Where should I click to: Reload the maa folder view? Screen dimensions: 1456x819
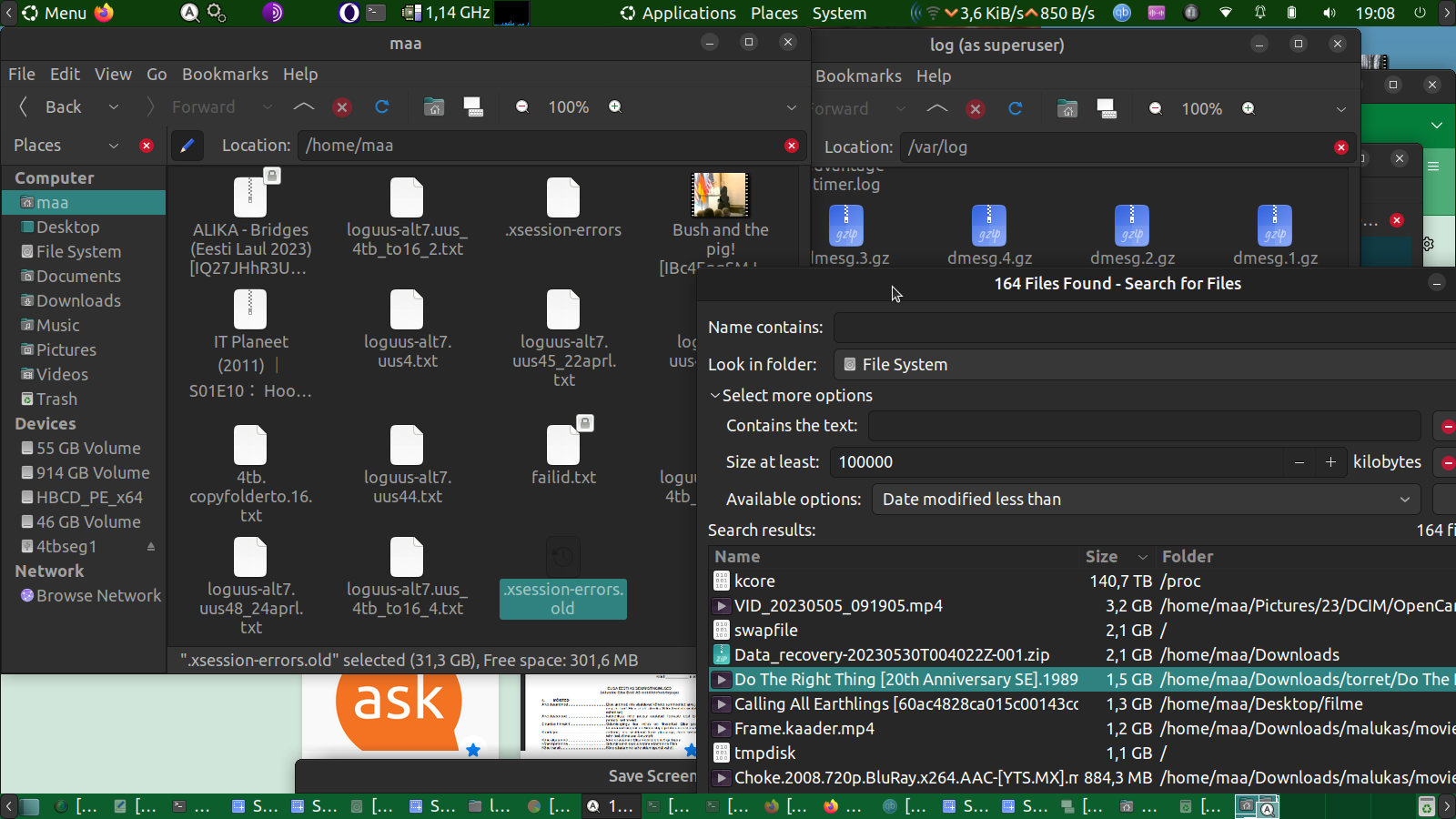pos(382,107)
